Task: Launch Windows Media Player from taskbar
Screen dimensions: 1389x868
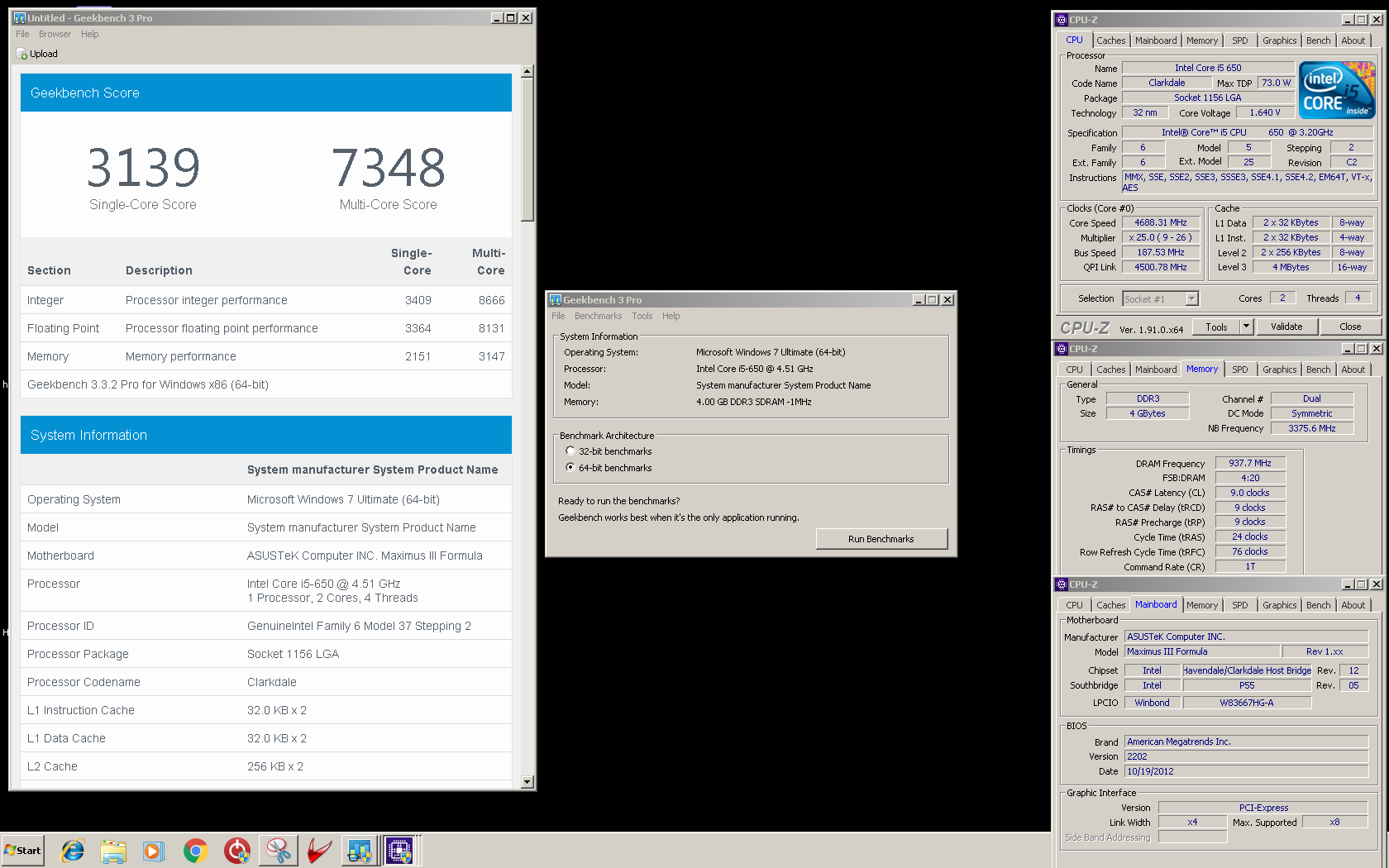Action: coord(154,850)
